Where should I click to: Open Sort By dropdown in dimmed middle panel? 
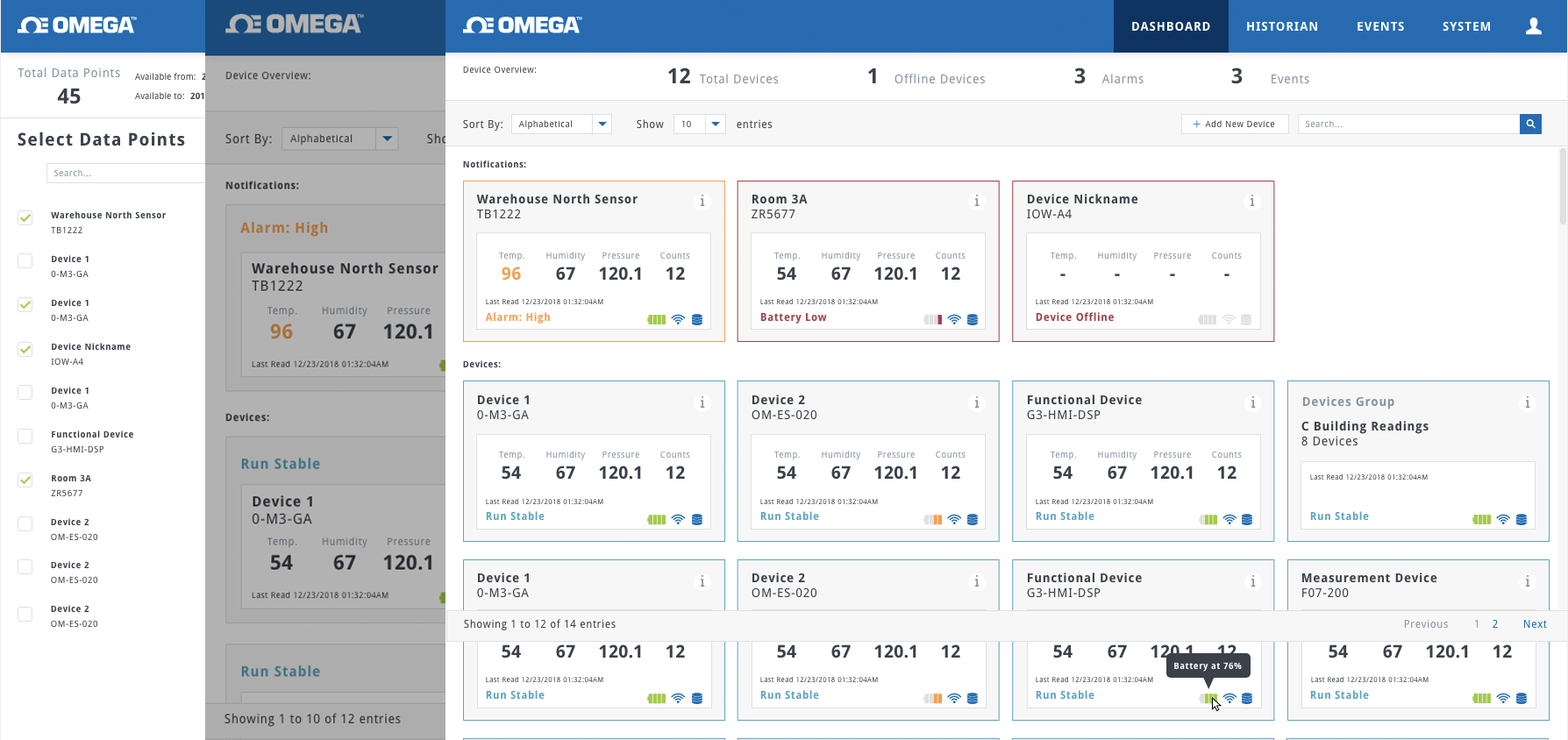[387, 139]
